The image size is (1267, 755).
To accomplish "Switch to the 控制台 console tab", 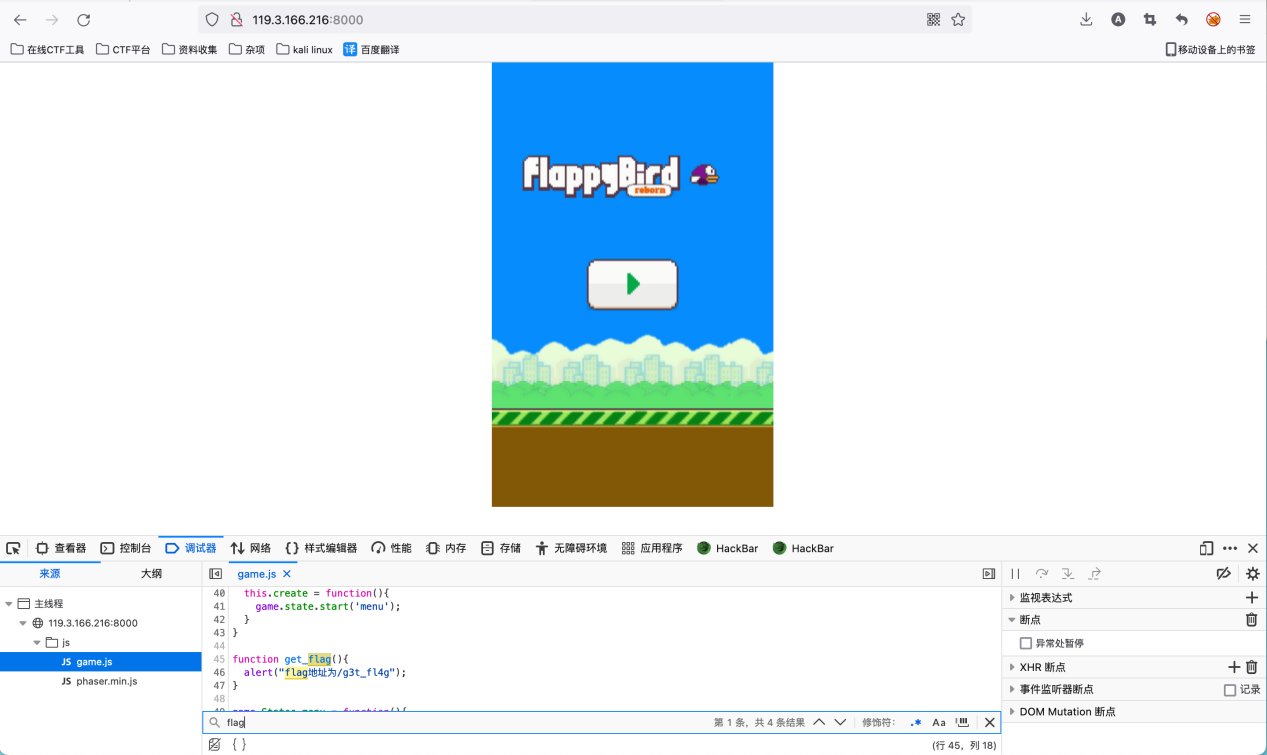I will click(x=126, y=548).
